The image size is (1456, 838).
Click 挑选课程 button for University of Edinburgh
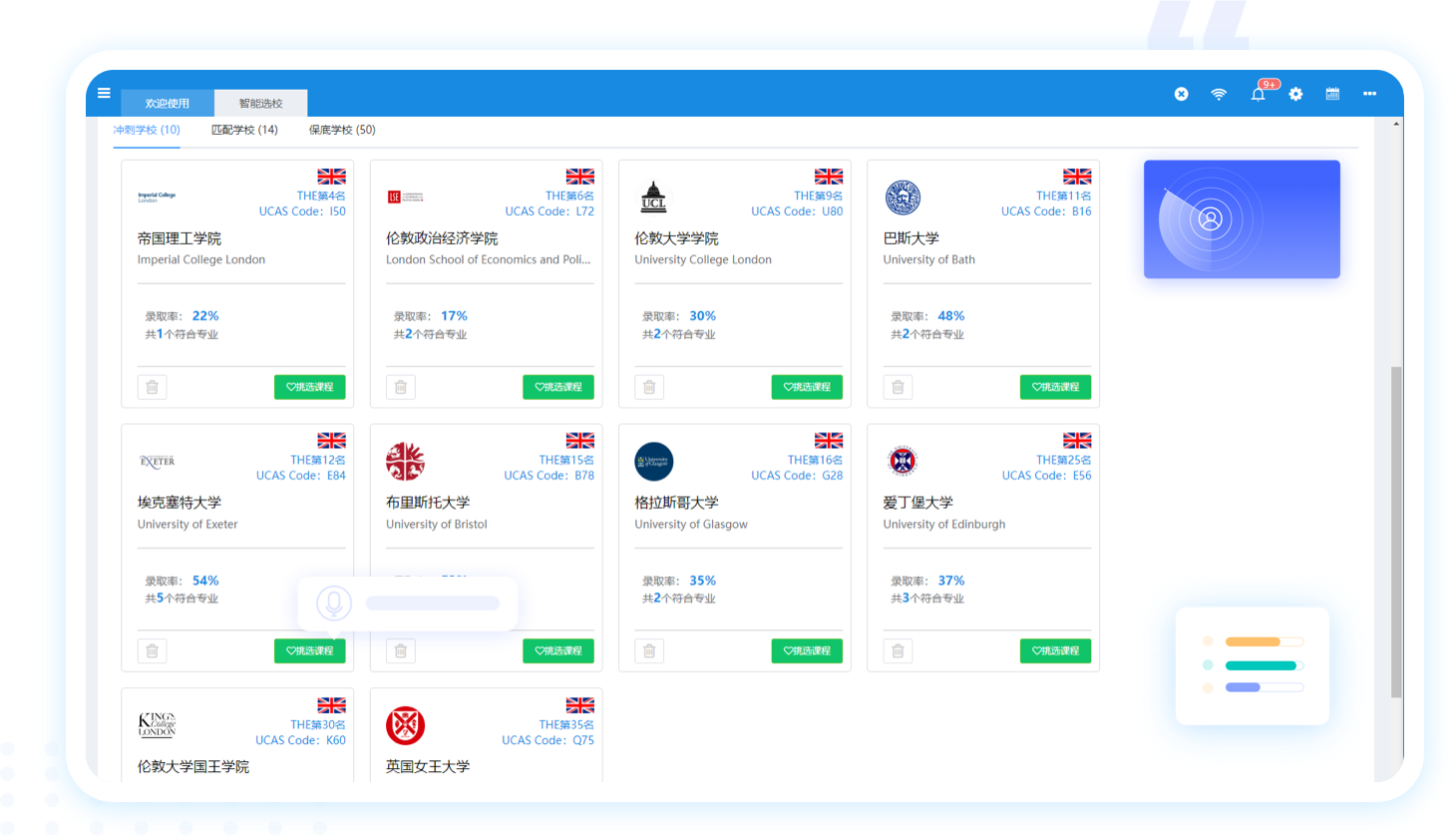(x=1055, y=651)
